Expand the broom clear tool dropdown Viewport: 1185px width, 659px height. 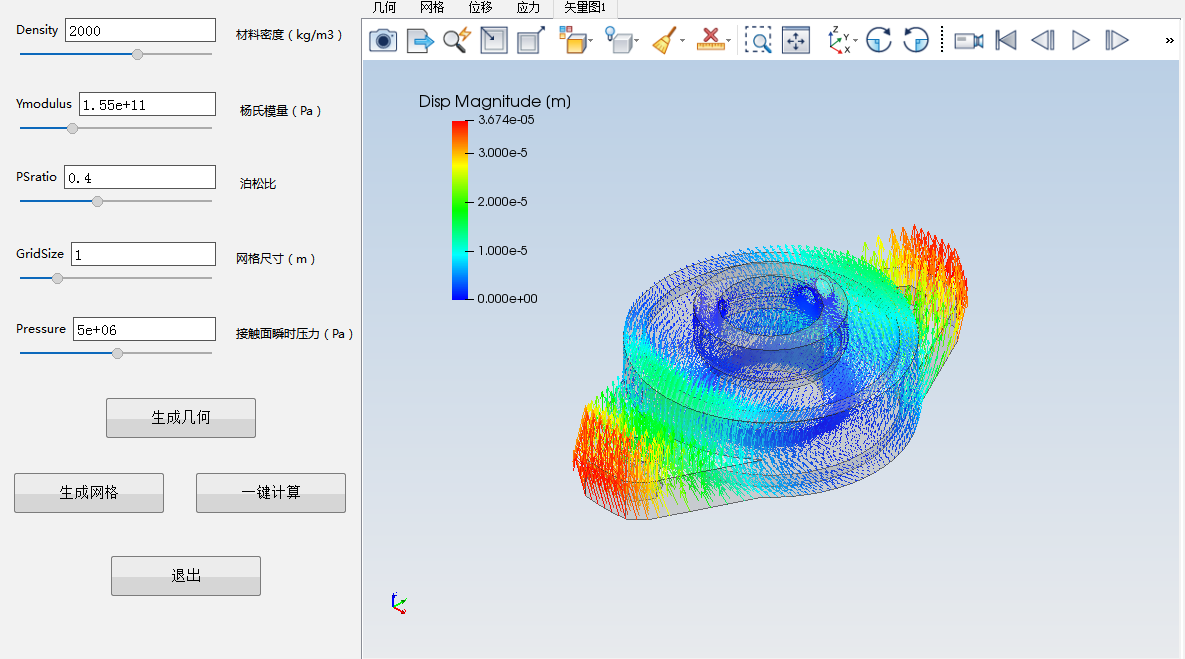[683, 42]
